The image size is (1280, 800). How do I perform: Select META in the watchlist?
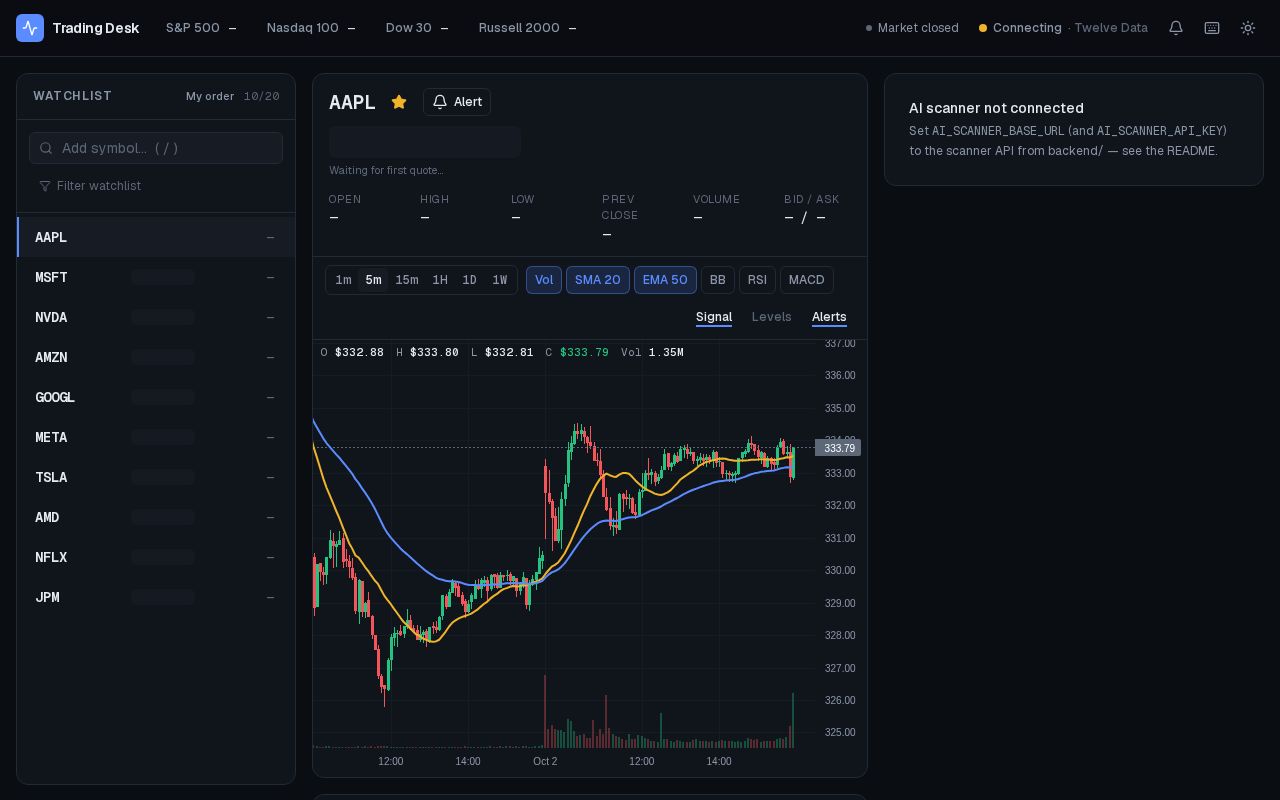click(x=156, y=437)
